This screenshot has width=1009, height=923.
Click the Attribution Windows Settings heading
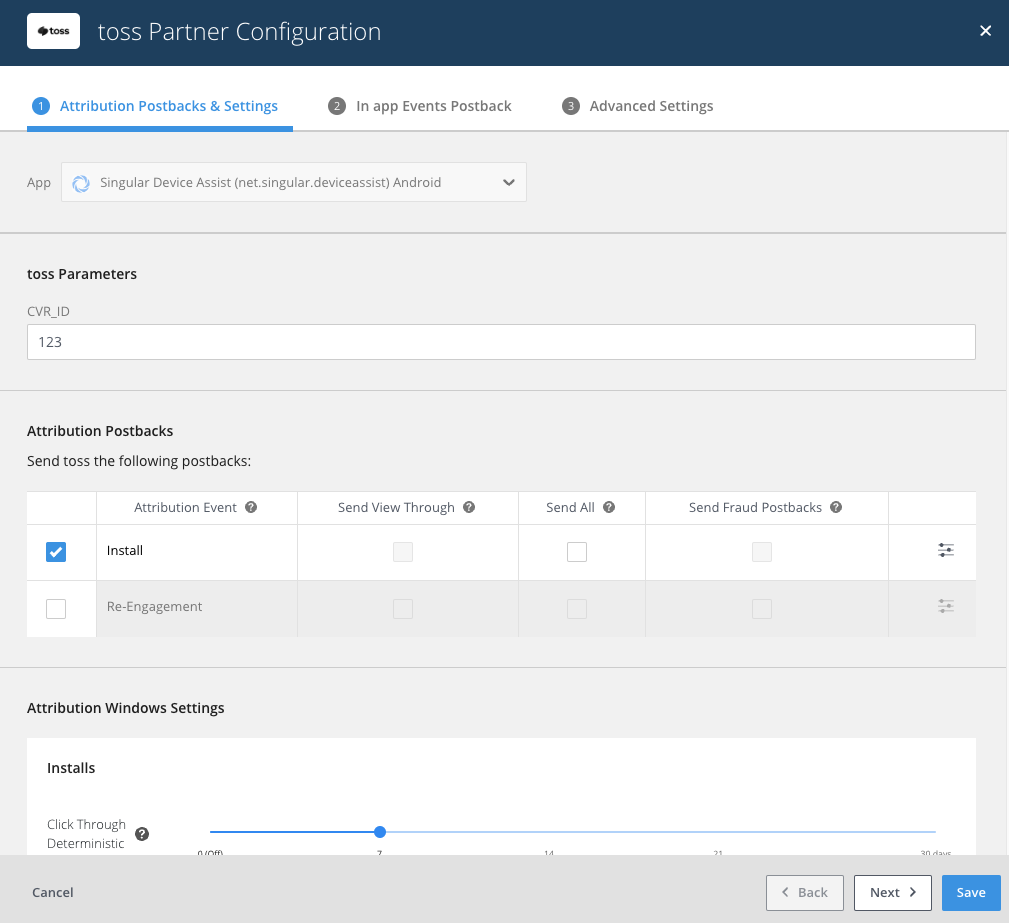125,708
